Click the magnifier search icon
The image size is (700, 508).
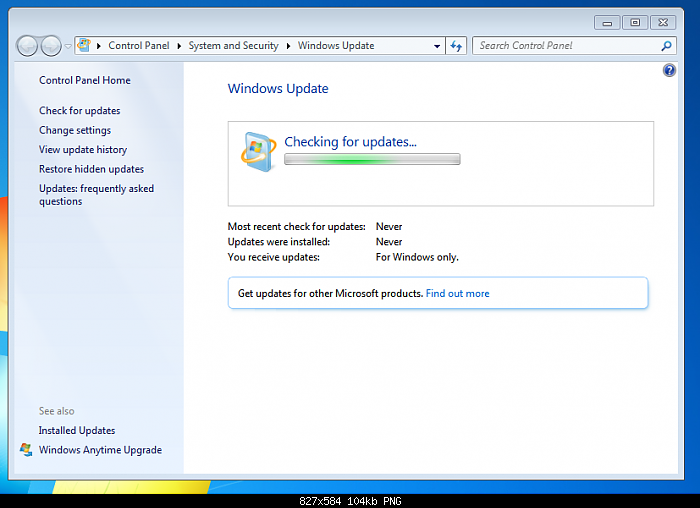667,46
